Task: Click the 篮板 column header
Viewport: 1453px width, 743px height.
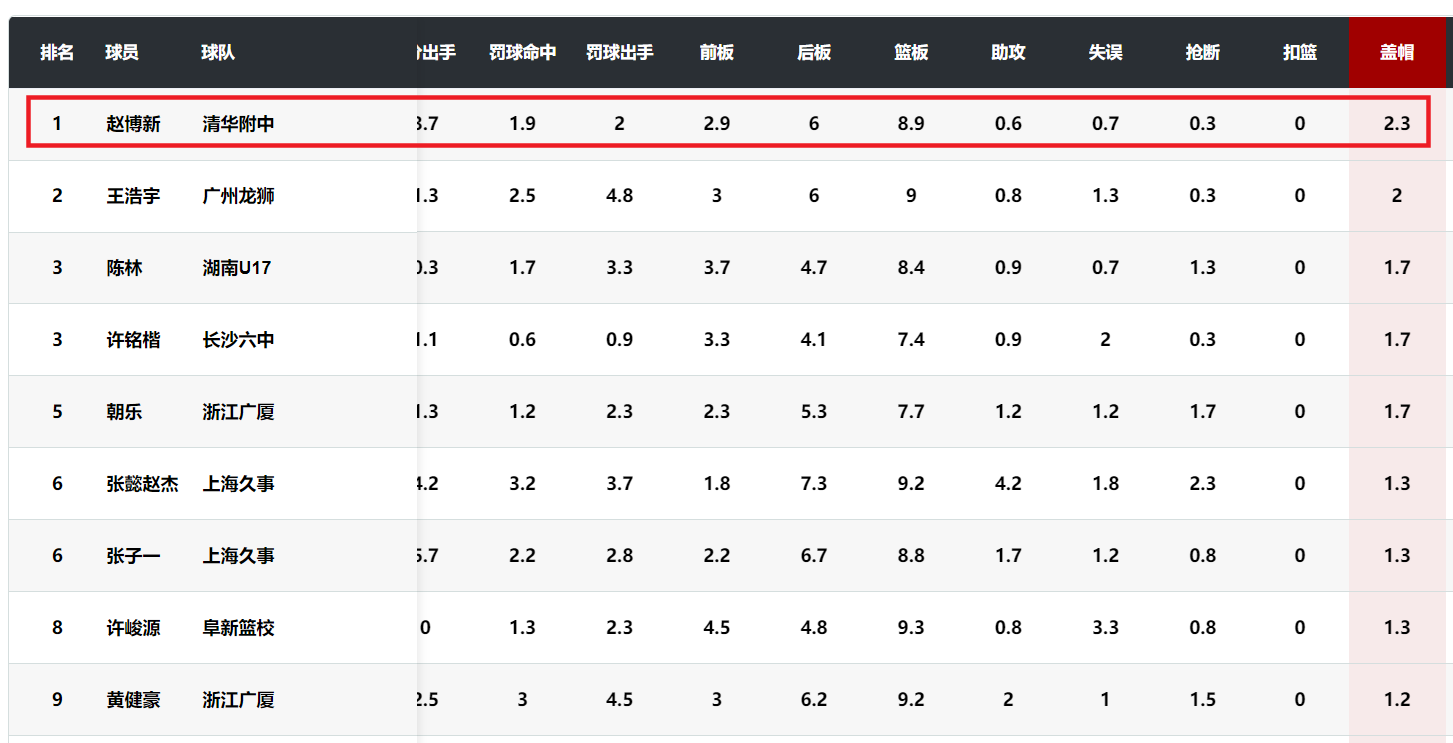Action: pyautogui.click(x=910, y=53)
